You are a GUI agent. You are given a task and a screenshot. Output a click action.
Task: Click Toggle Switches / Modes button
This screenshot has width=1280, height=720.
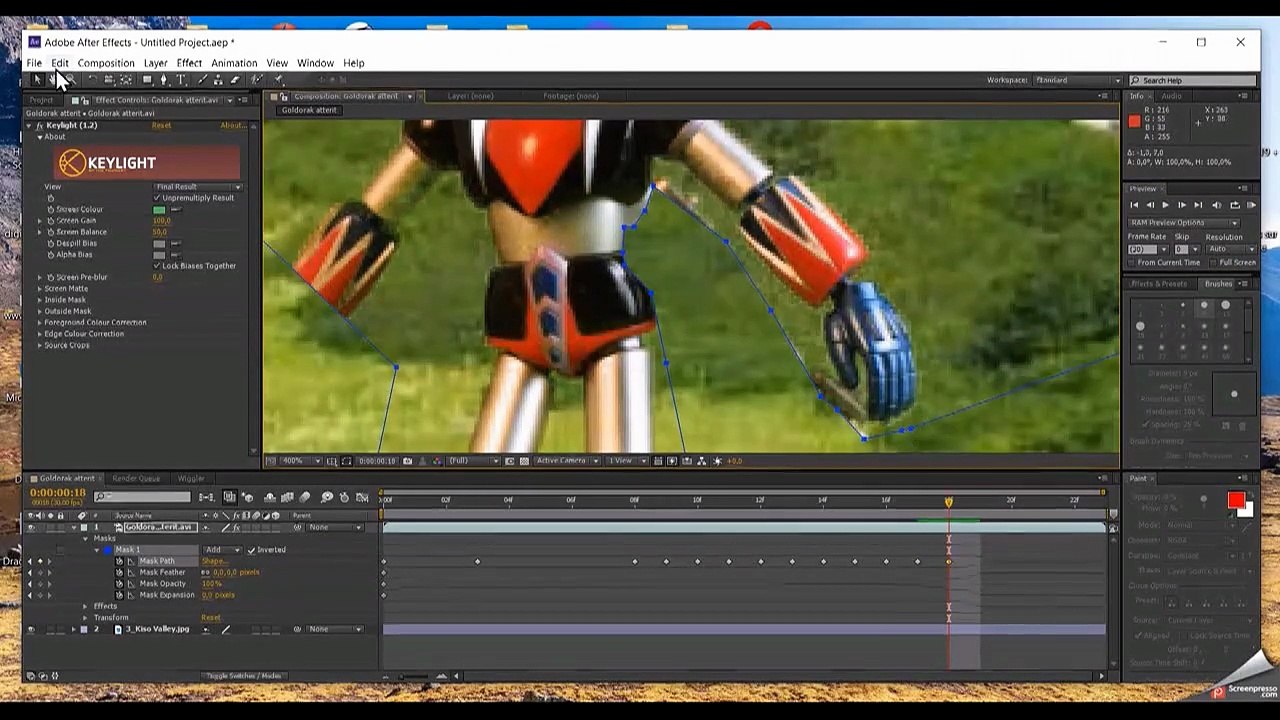pyautogui.click(x=244, y=676)
